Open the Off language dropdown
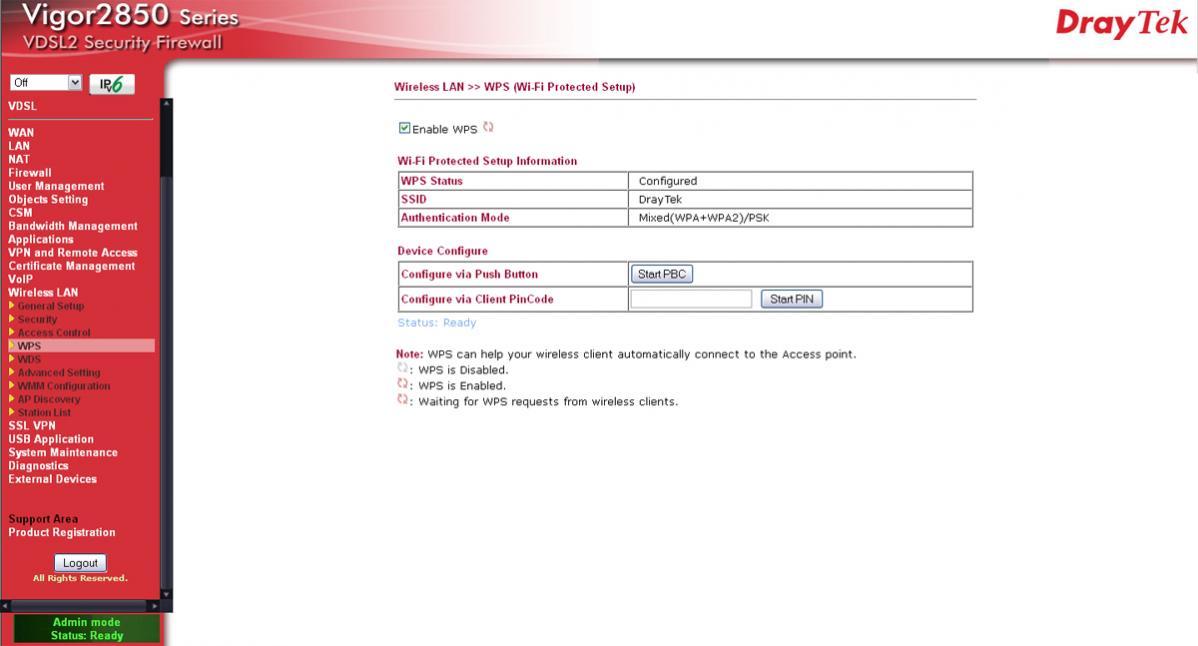The width and height of the screenshot is (1198, 646). click(x=45, y=84)
